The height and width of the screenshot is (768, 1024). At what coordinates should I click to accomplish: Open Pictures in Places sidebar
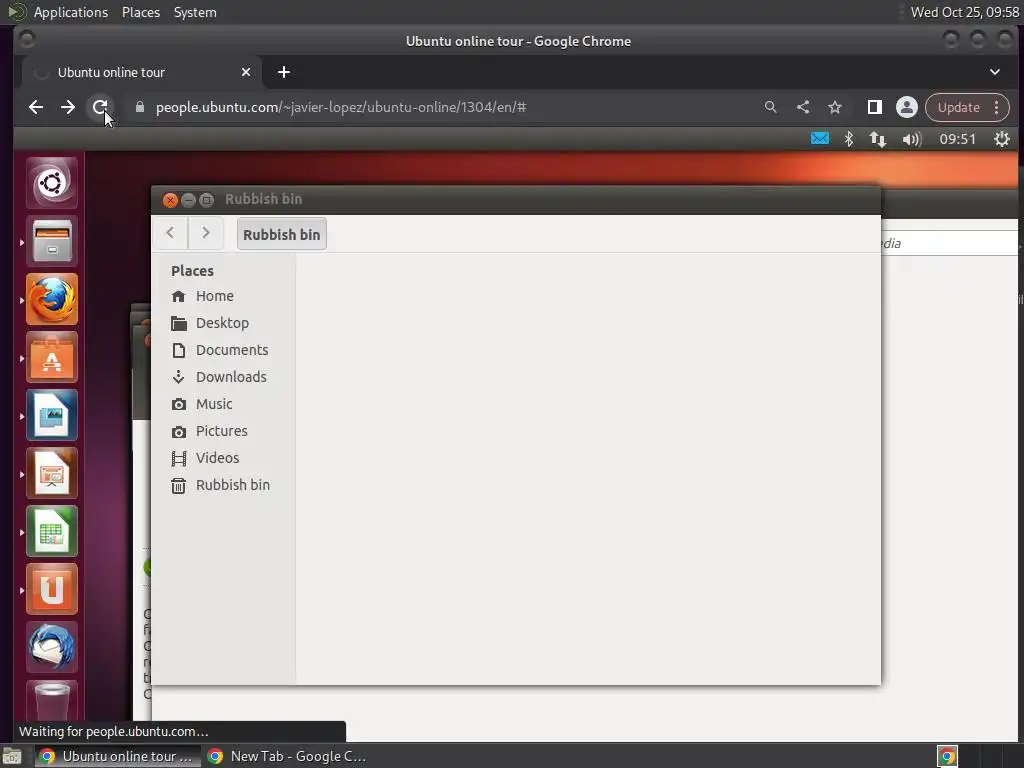coord(223,431)
